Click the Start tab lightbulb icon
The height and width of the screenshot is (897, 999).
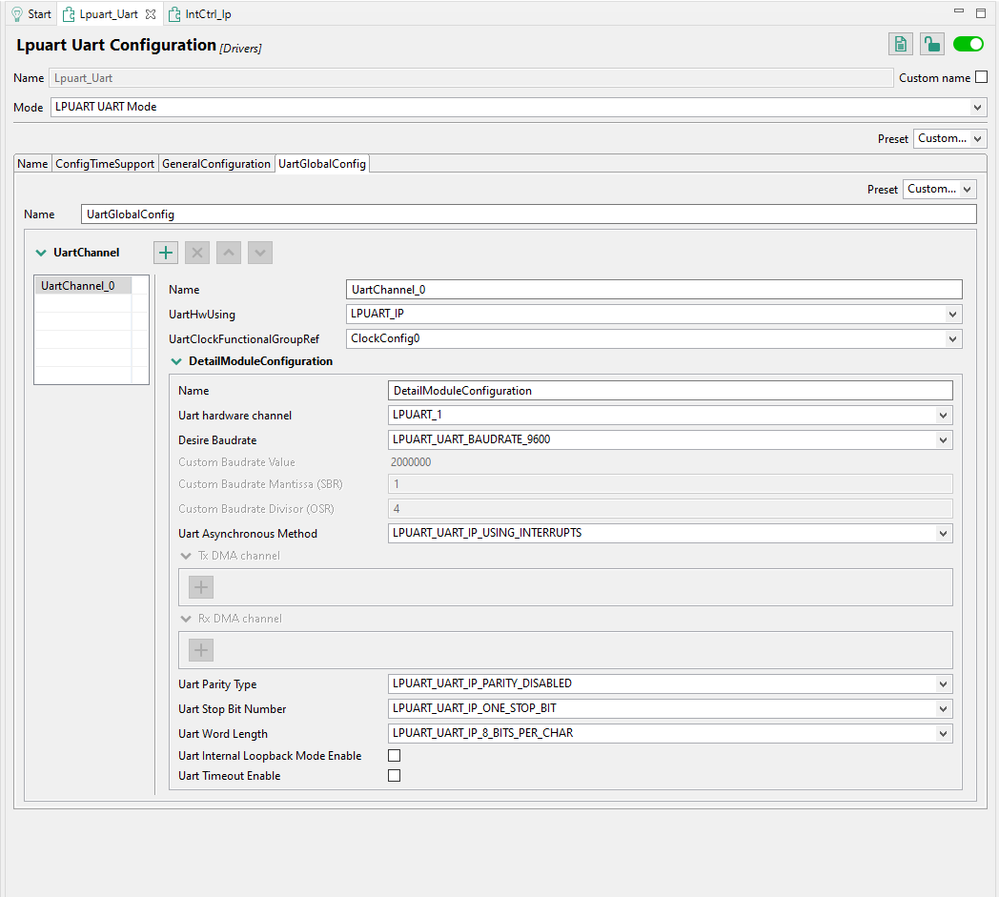coord(17,14)
